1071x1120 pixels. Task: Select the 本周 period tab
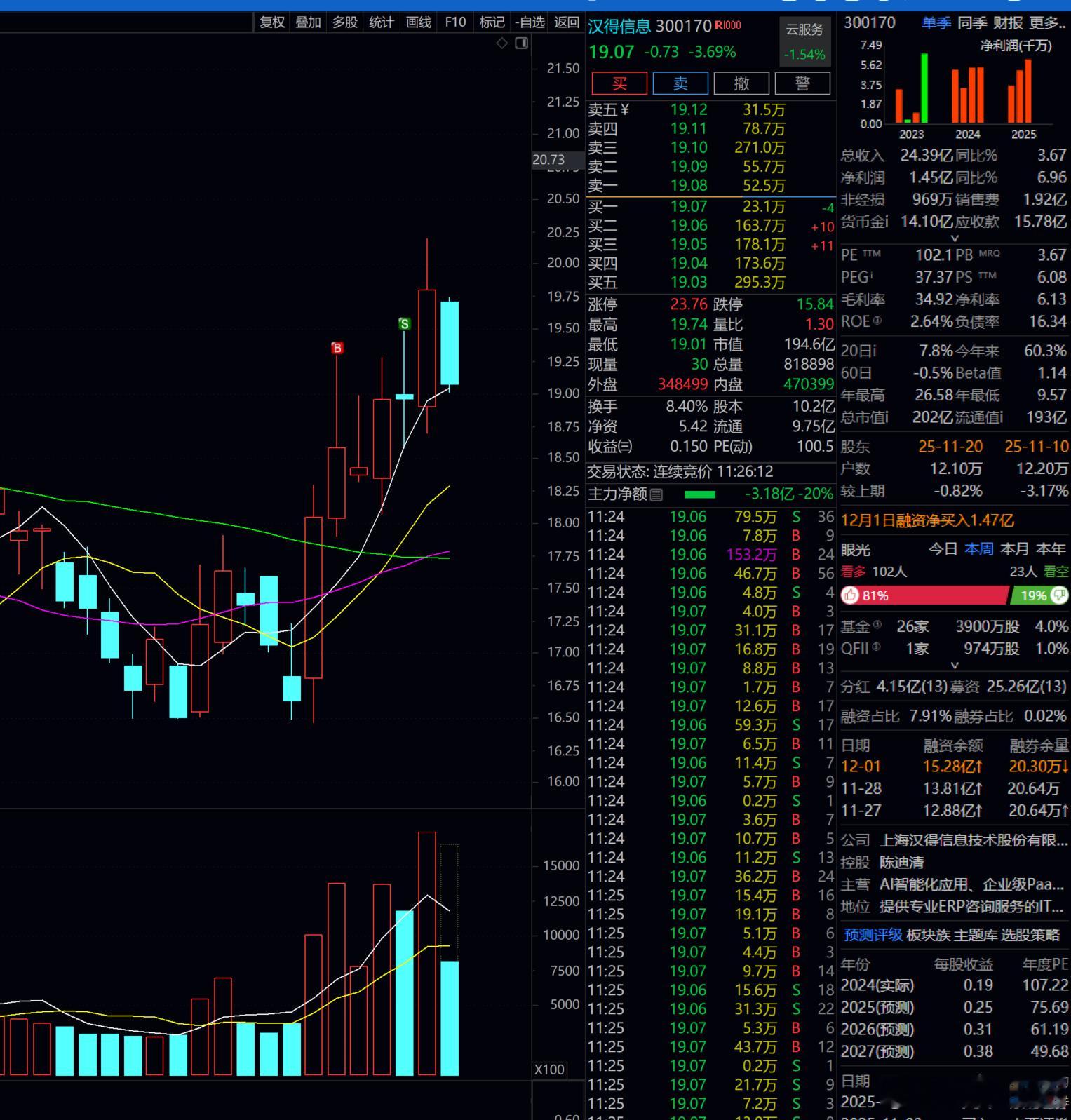pos(979,548)
